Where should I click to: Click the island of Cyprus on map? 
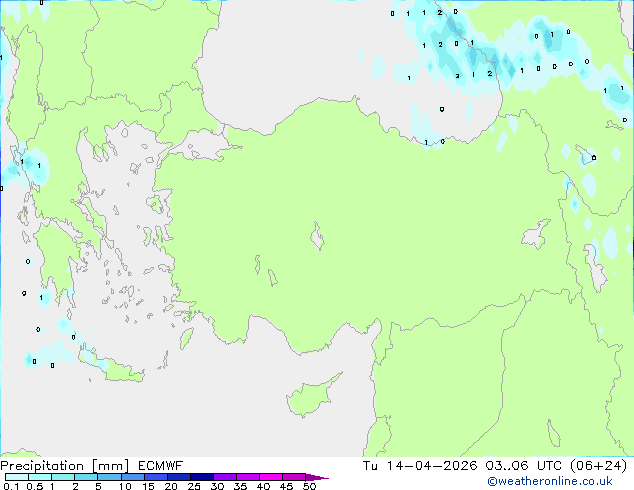pyautogui.click(x=309, y=397)
